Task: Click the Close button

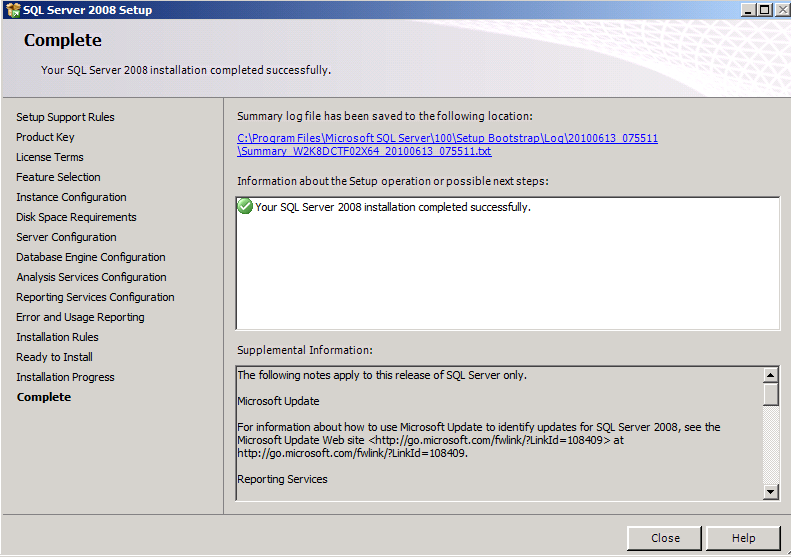Action: click(x=664, y=538)
